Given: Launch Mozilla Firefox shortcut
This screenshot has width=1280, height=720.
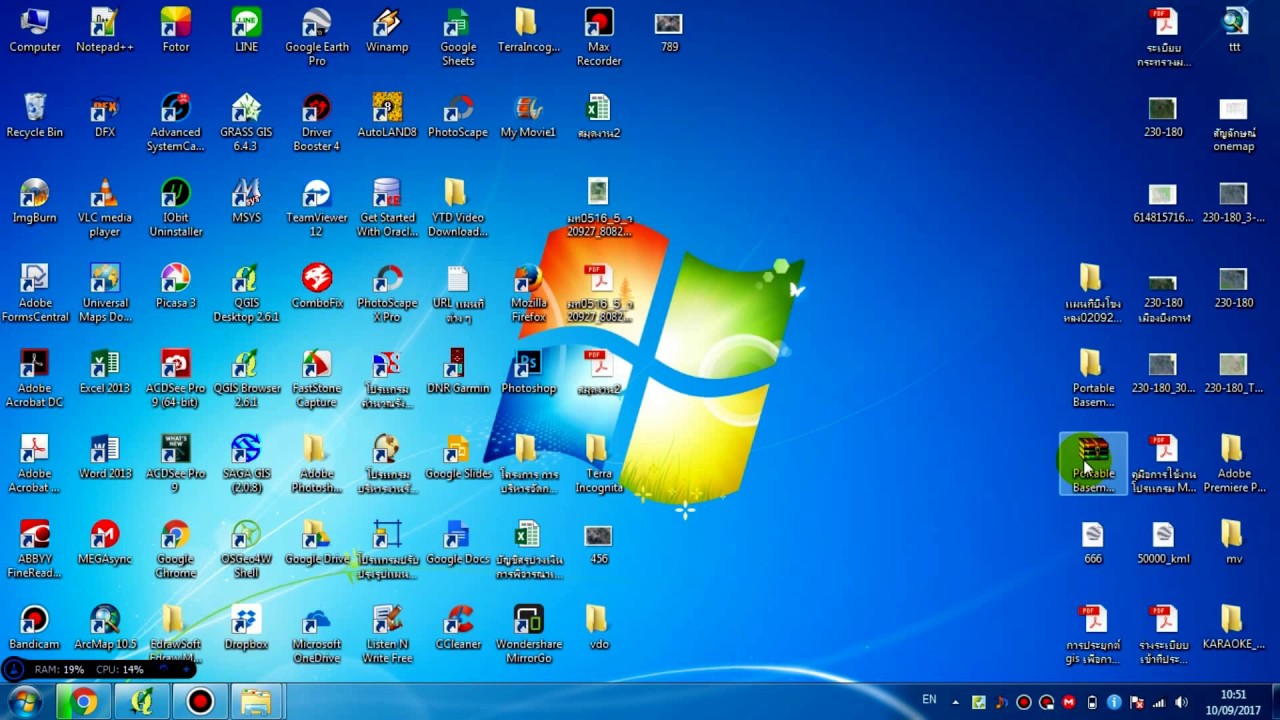Looking at the screenshot, I should click(528, 293).
